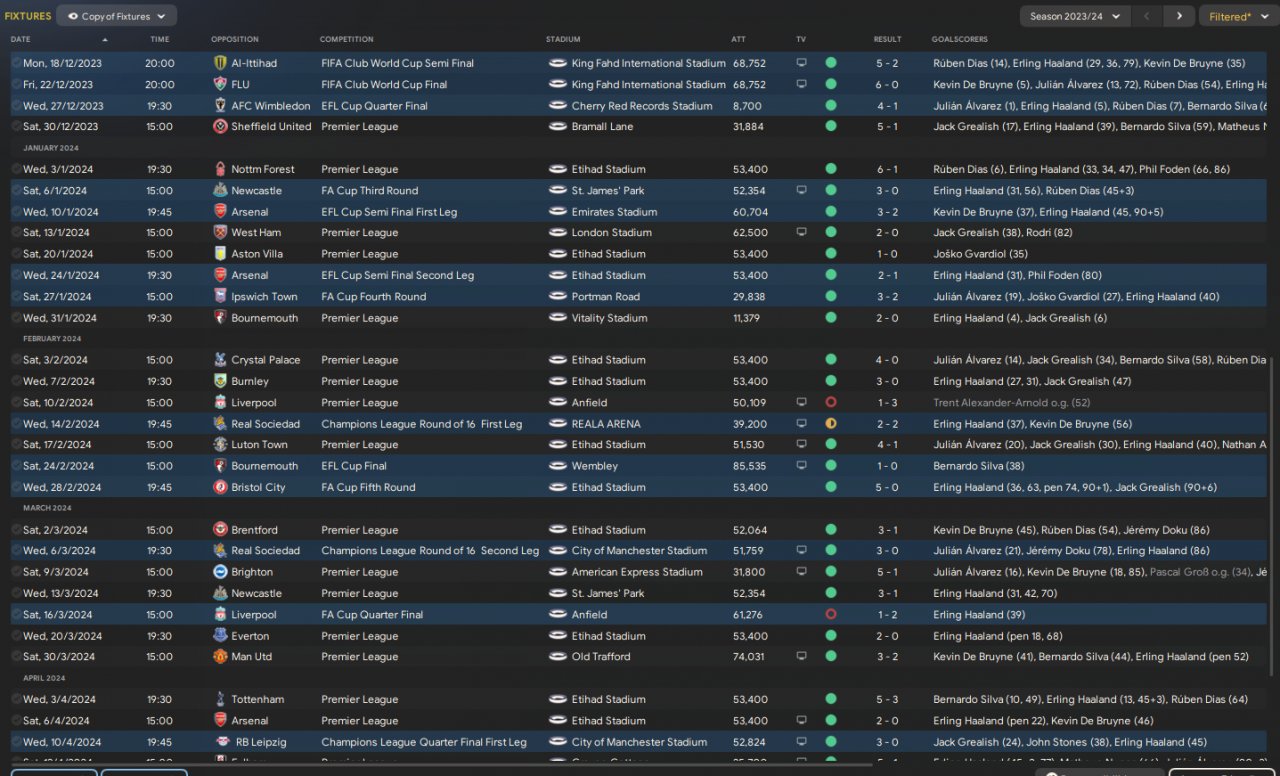1280x776 pixels.
Task: Click the TV icon in the West Ham row
Action: [x=801, y=233]
